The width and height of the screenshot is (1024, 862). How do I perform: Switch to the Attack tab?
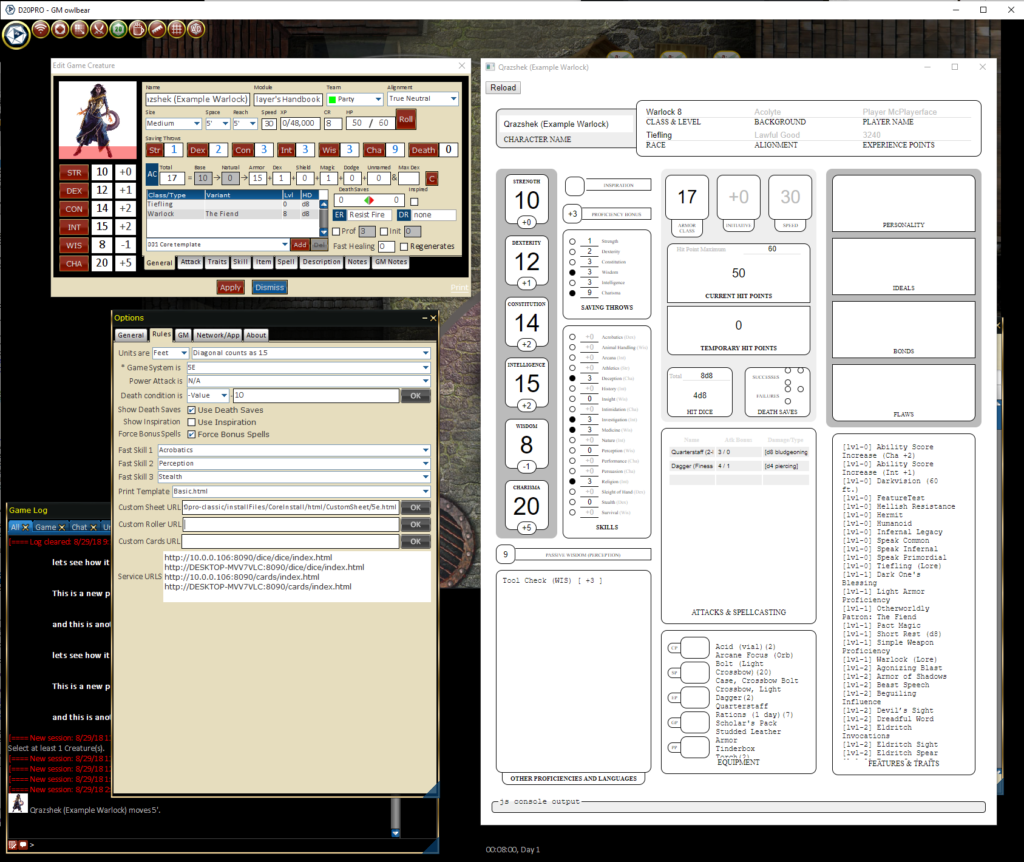point(191,262)
